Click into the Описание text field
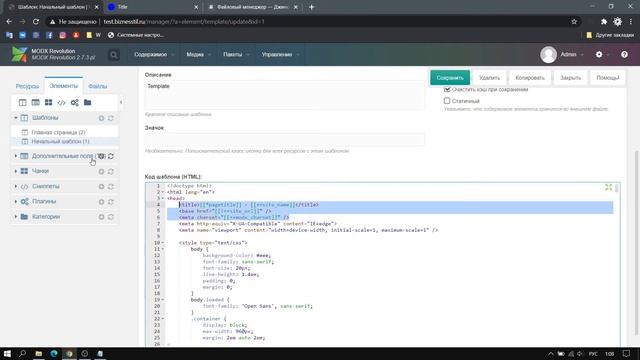The width and height of the screenshot is (640, 360). click(284, 95)
